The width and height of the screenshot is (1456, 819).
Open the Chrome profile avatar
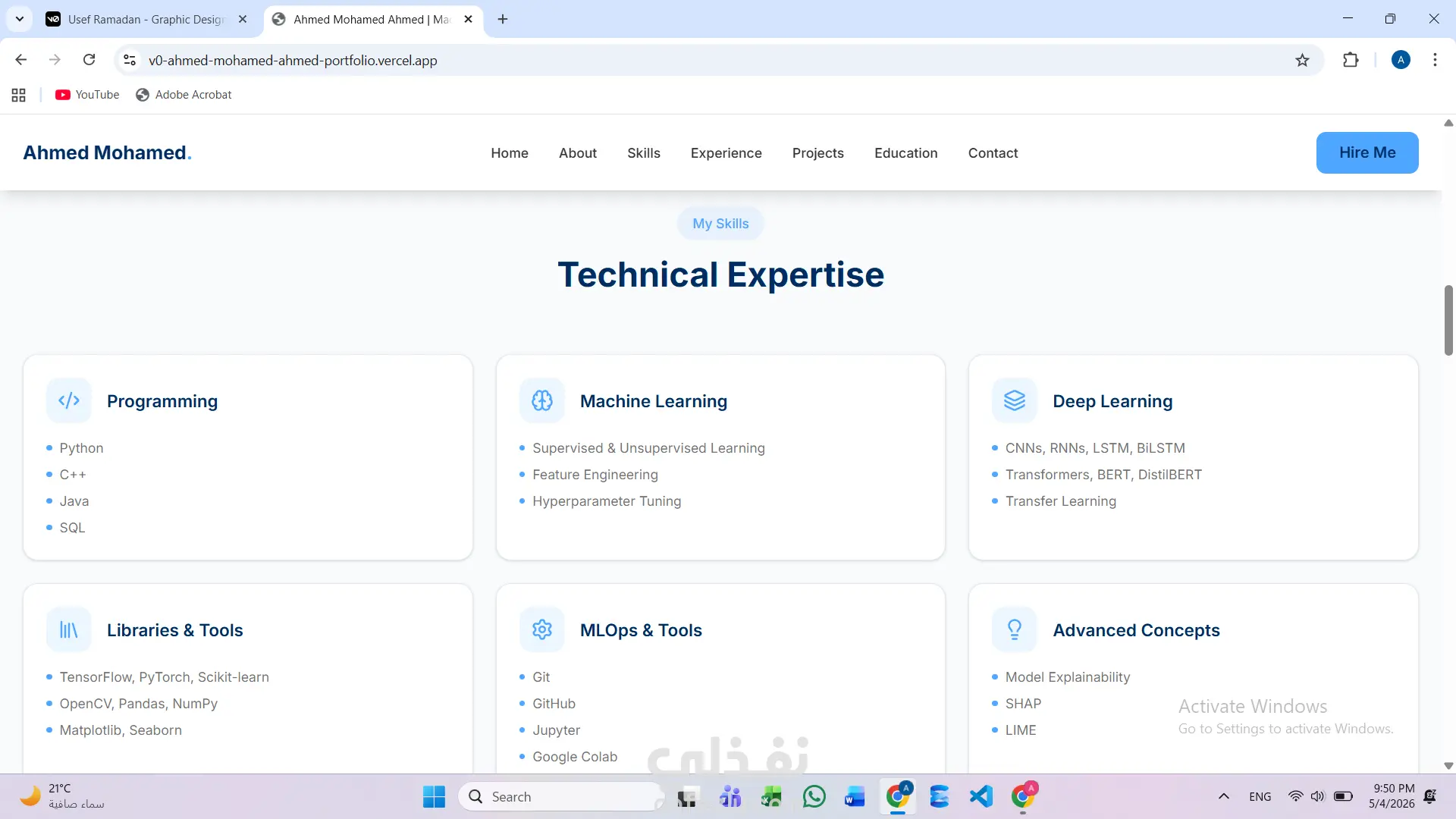(x=1401, y=60)
